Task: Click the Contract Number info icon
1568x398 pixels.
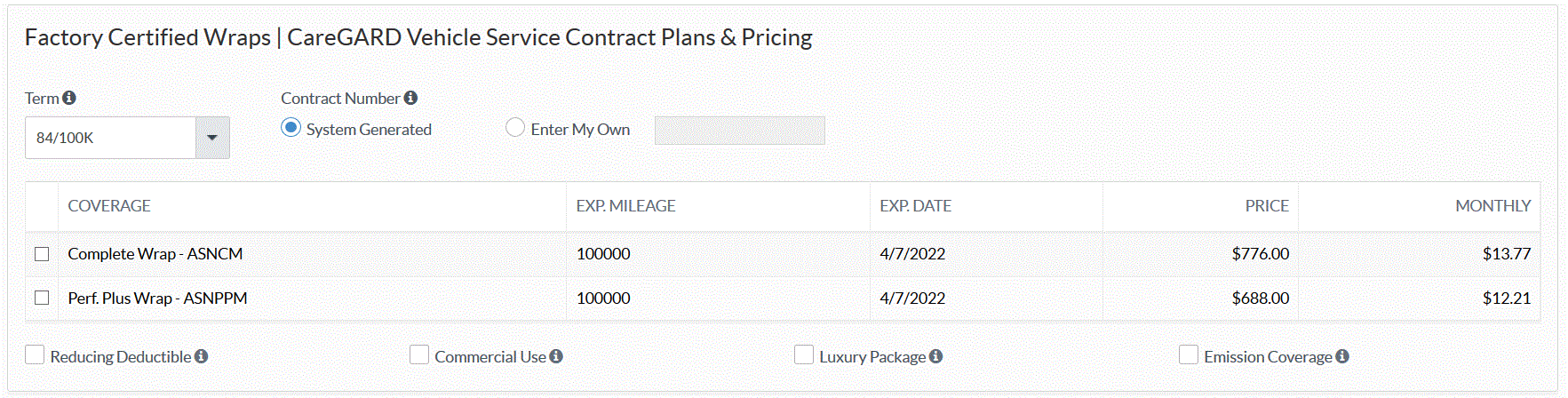Action: pos(410,98)
